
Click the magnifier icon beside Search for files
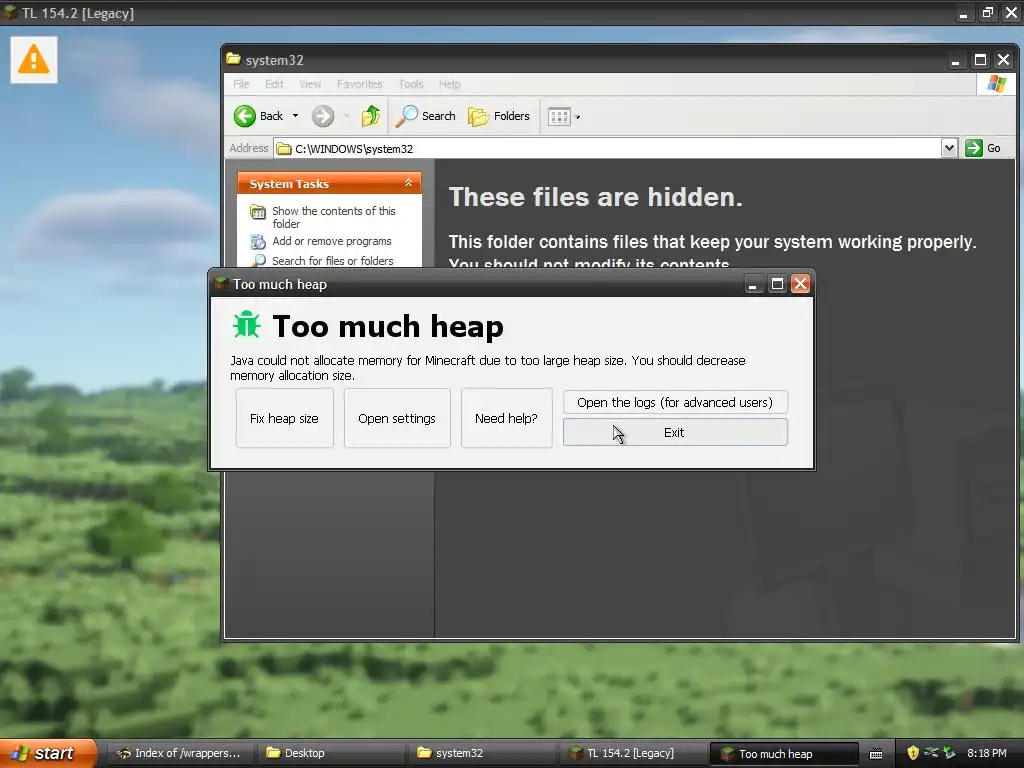pyautogui.click(x=259, y=261)
